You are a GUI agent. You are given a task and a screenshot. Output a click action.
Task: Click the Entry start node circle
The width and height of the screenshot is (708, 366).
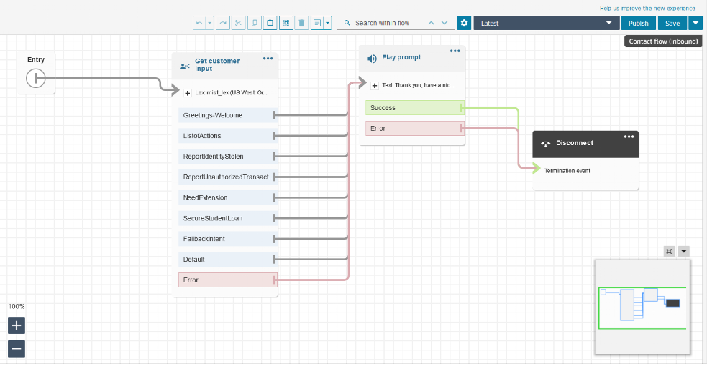pos(36,79)
